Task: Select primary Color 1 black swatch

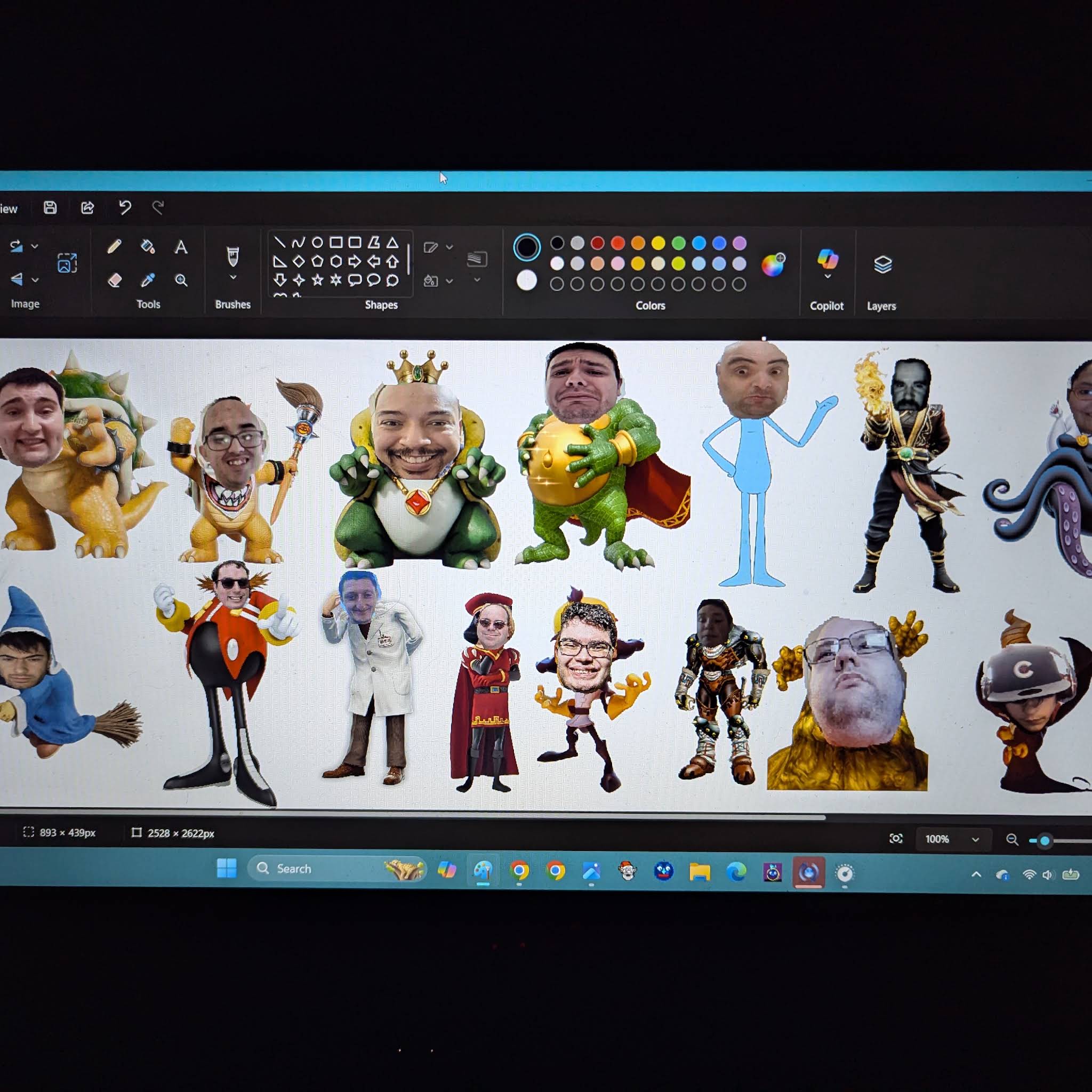Action: coord(527,247)
